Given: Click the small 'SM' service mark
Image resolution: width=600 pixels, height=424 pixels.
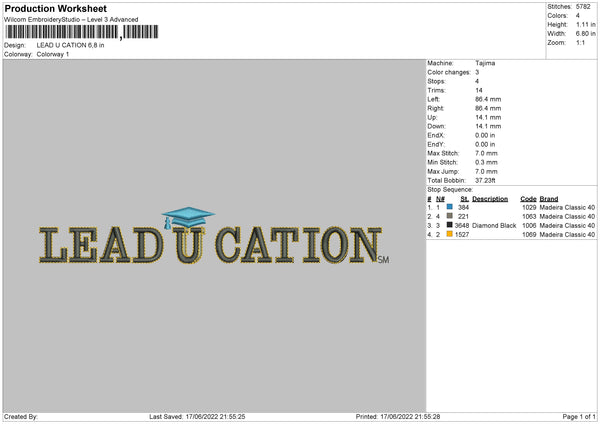Looking at the screenshot, I should [x=383, y=260].
